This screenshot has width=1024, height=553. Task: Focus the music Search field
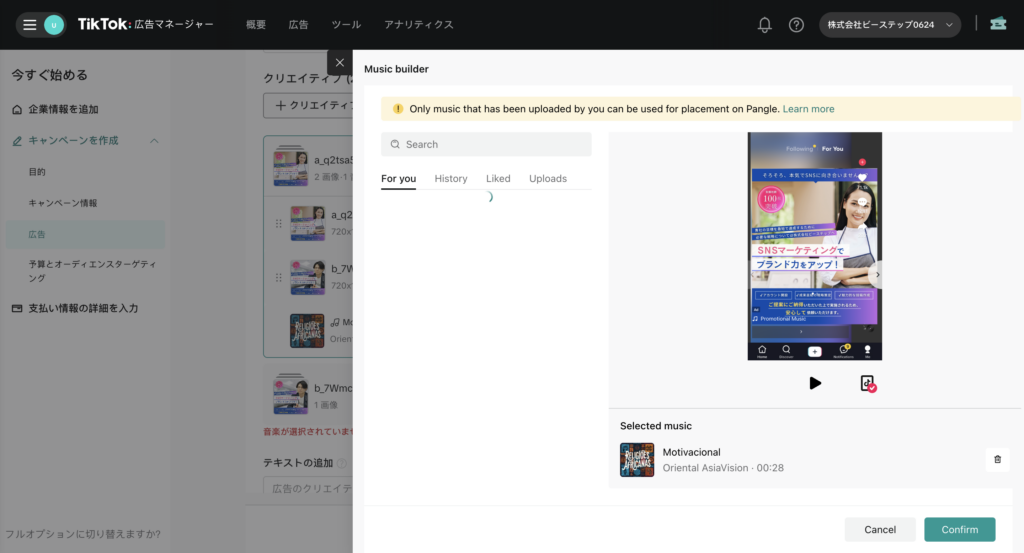[x=486, y=144]
